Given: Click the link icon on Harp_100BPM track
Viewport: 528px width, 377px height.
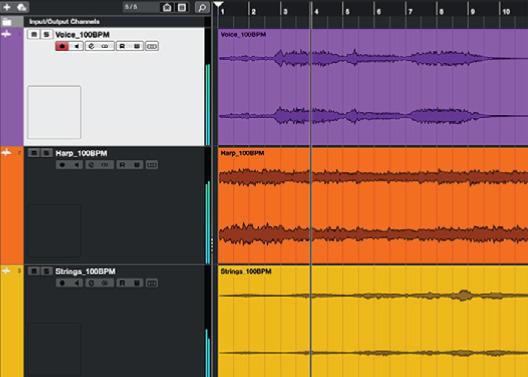Looking at the screenshot, I should coord(106,165).
